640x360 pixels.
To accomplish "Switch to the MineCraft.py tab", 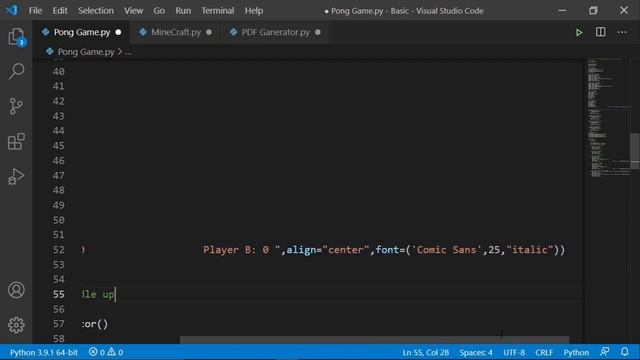I will pos(176,32).
